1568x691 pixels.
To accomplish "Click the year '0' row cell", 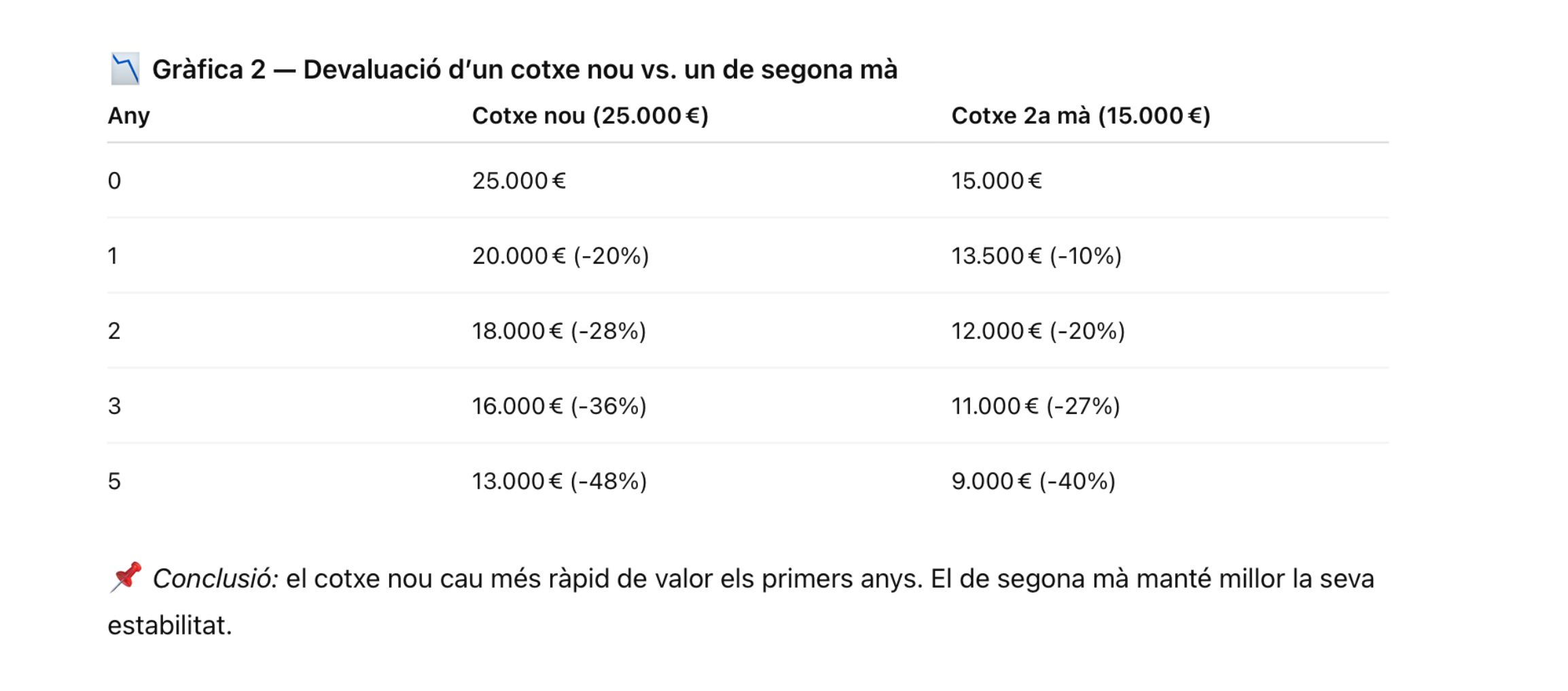I will coord(114,181).
